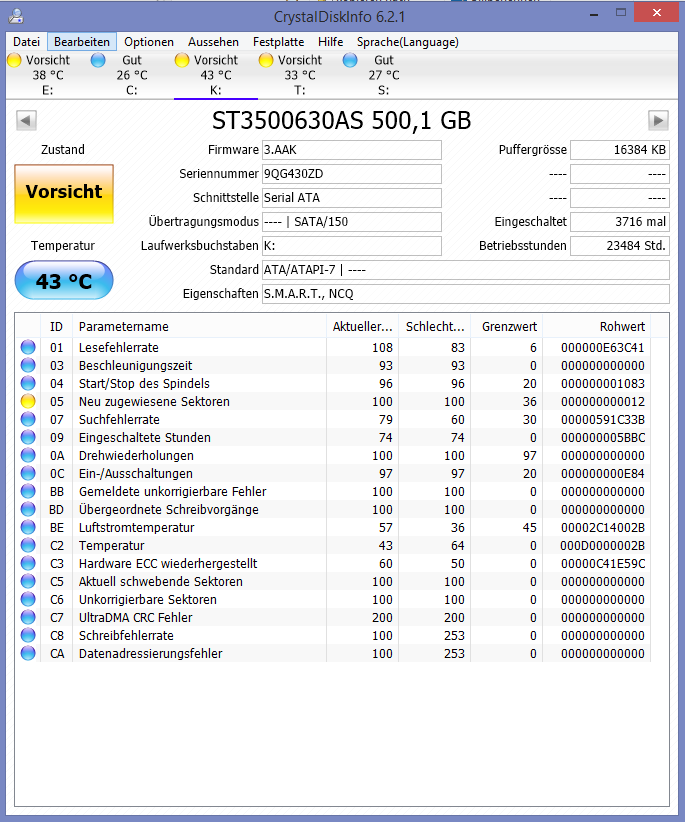685x822 pixels.
Task: Click raw value 000000E63C41
Action: coord(603,348)
